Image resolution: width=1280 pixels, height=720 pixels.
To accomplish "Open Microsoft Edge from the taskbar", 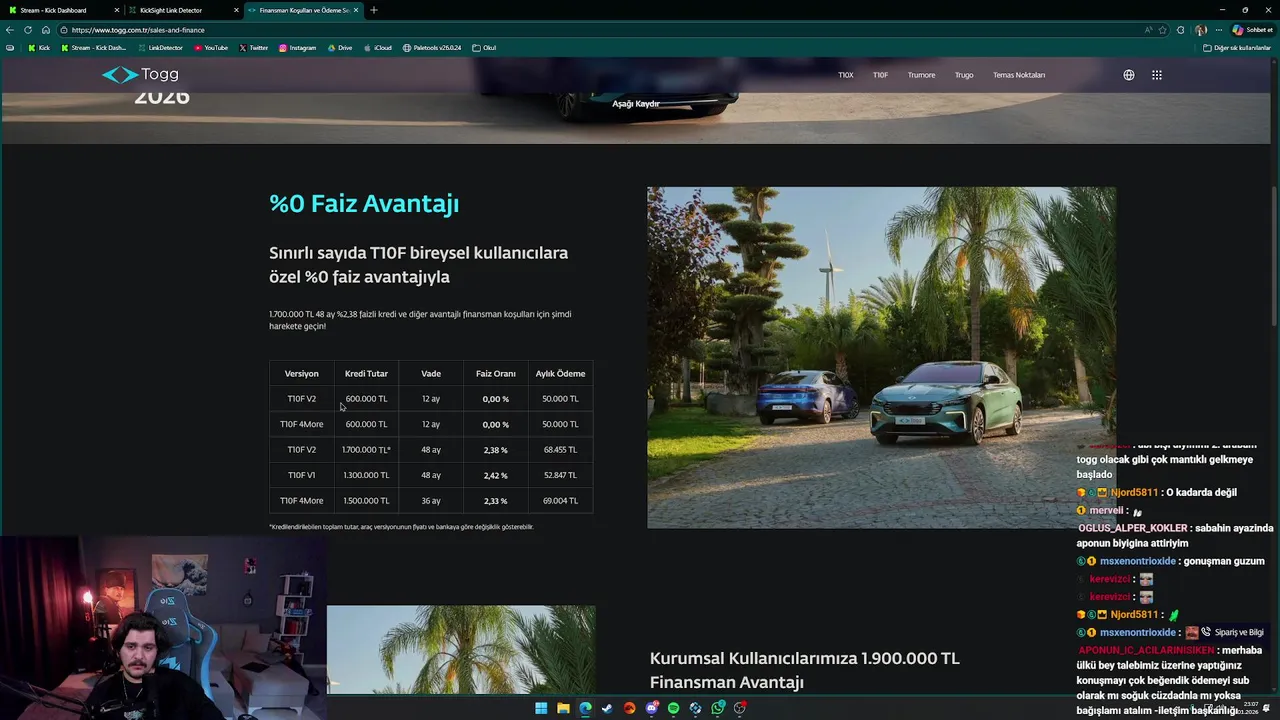I will 585,708.
